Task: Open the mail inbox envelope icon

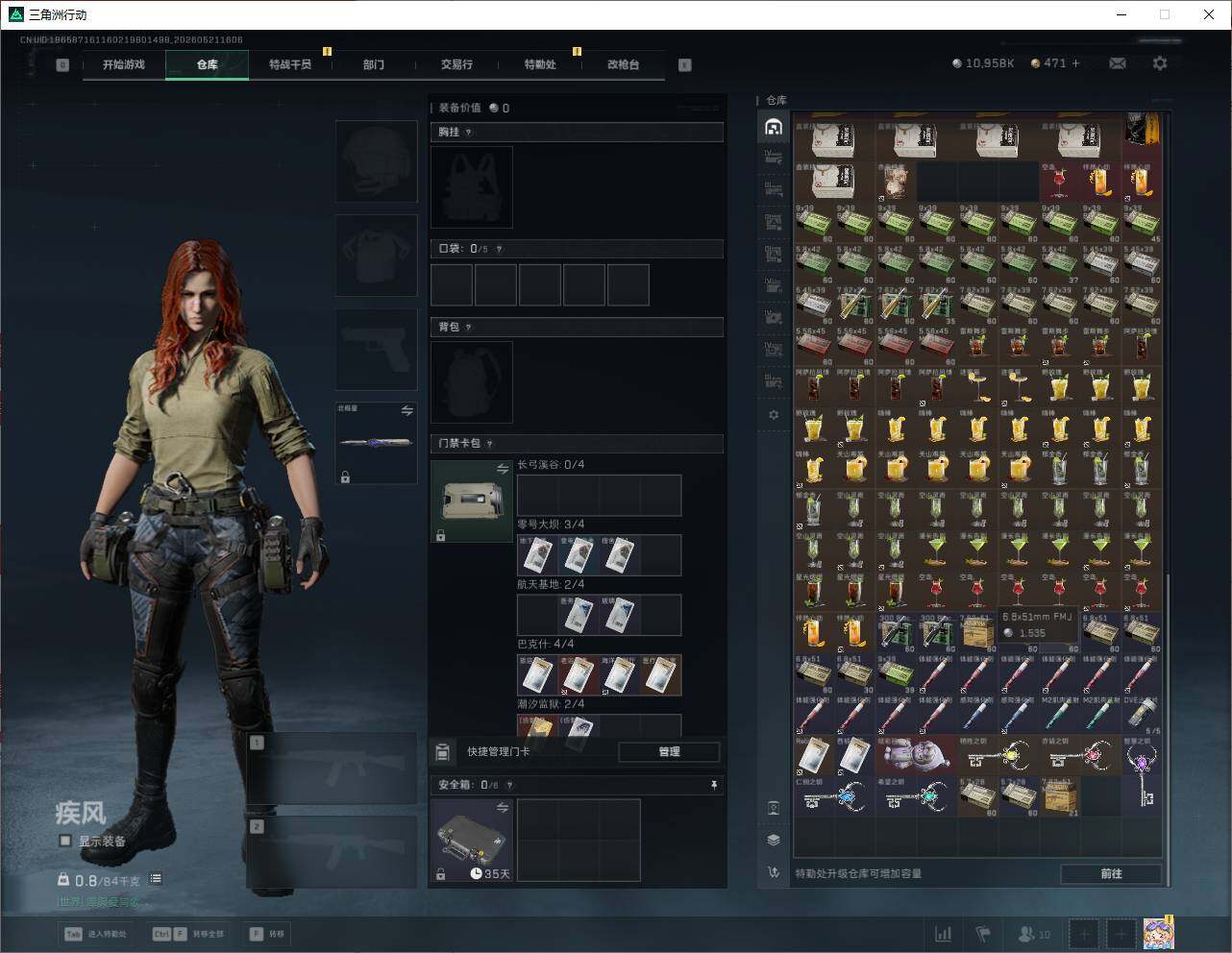Action: pos(1118,63)
